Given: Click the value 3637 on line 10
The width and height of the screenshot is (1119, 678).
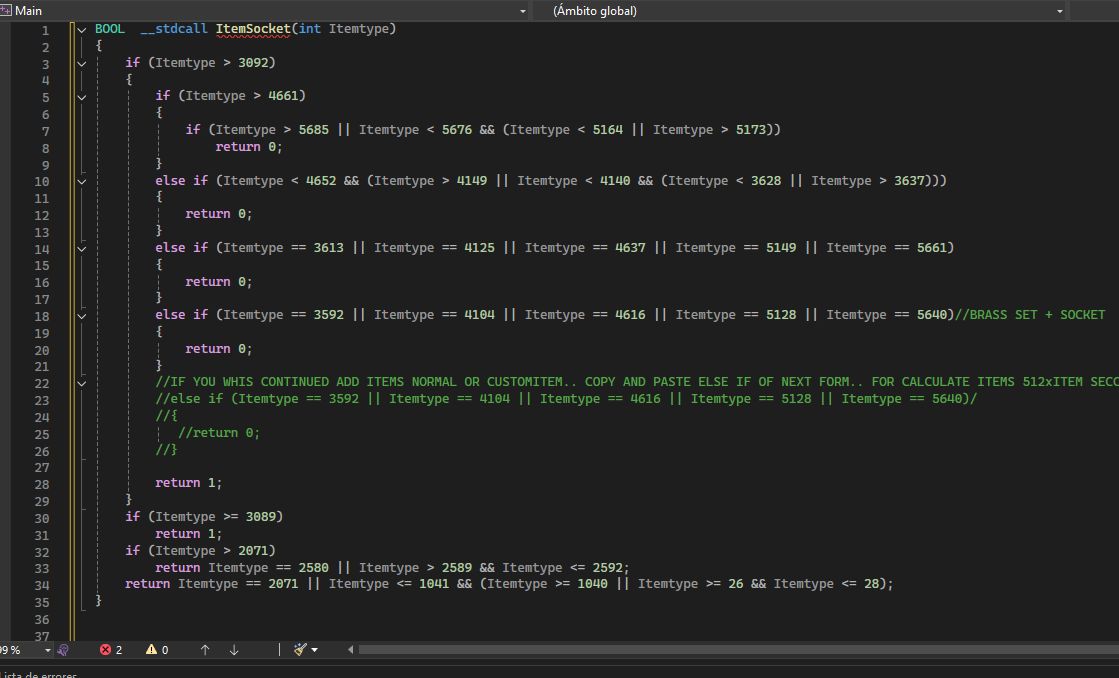Looking at the screenshot, I should 909,181.
